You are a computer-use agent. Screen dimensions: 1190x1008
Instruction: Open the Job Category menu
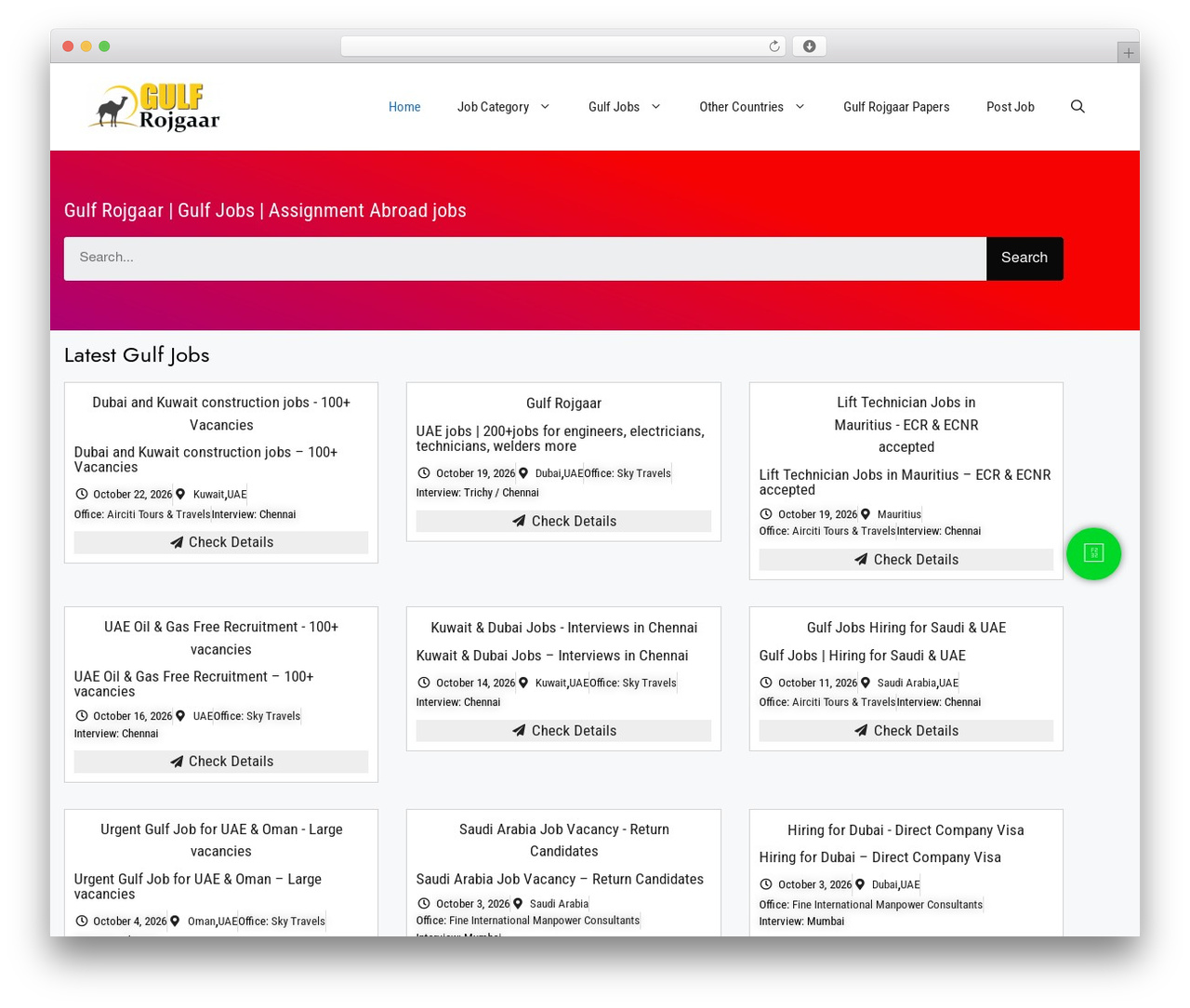[493, 107]
